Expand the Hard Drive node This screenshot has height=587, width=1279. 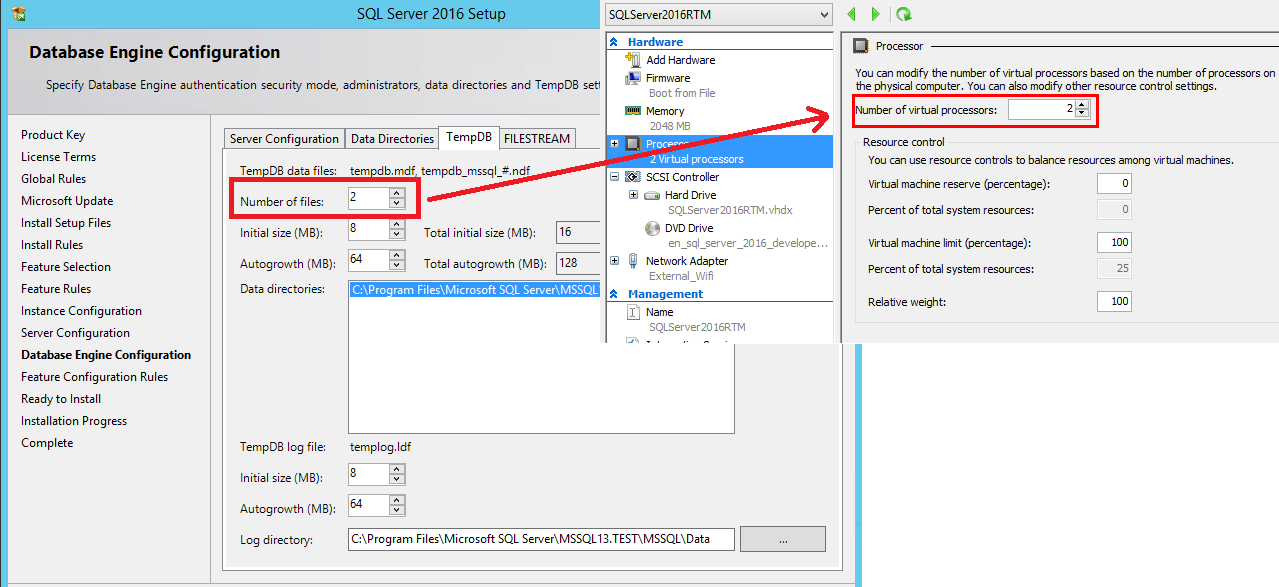tap(633, 195)
